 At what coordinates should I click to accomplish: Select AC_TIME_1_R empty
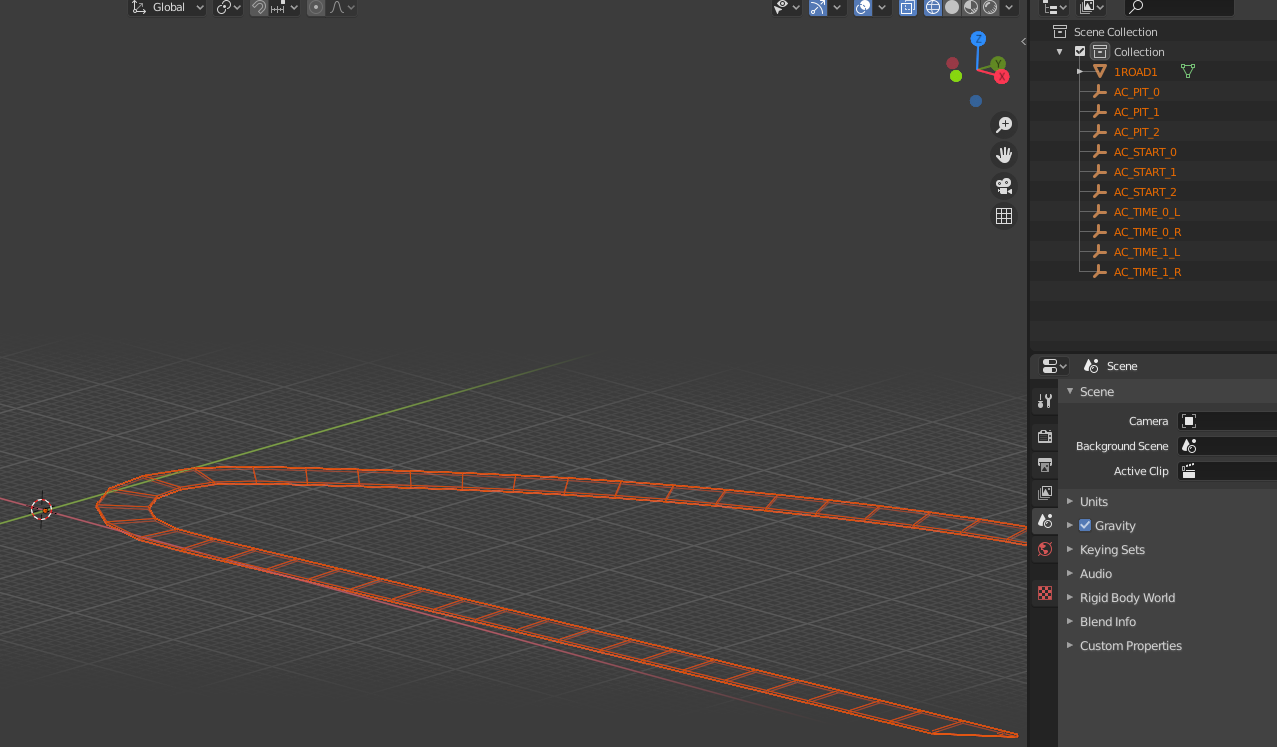click(1148, 272)
